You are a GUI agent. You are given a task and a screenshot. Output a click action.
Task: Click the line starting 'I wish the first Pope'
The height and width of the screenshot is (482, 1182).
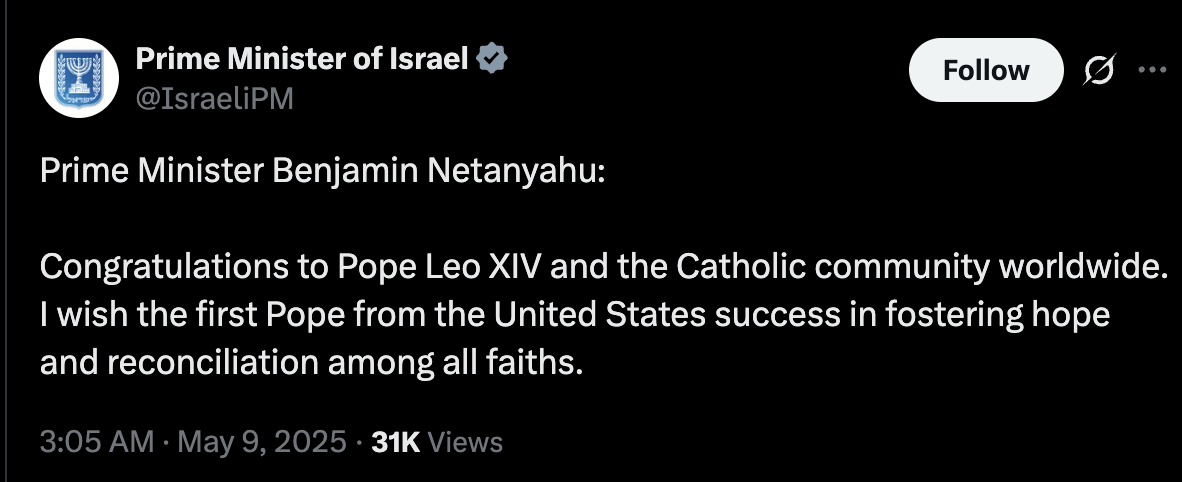[575, 315]
